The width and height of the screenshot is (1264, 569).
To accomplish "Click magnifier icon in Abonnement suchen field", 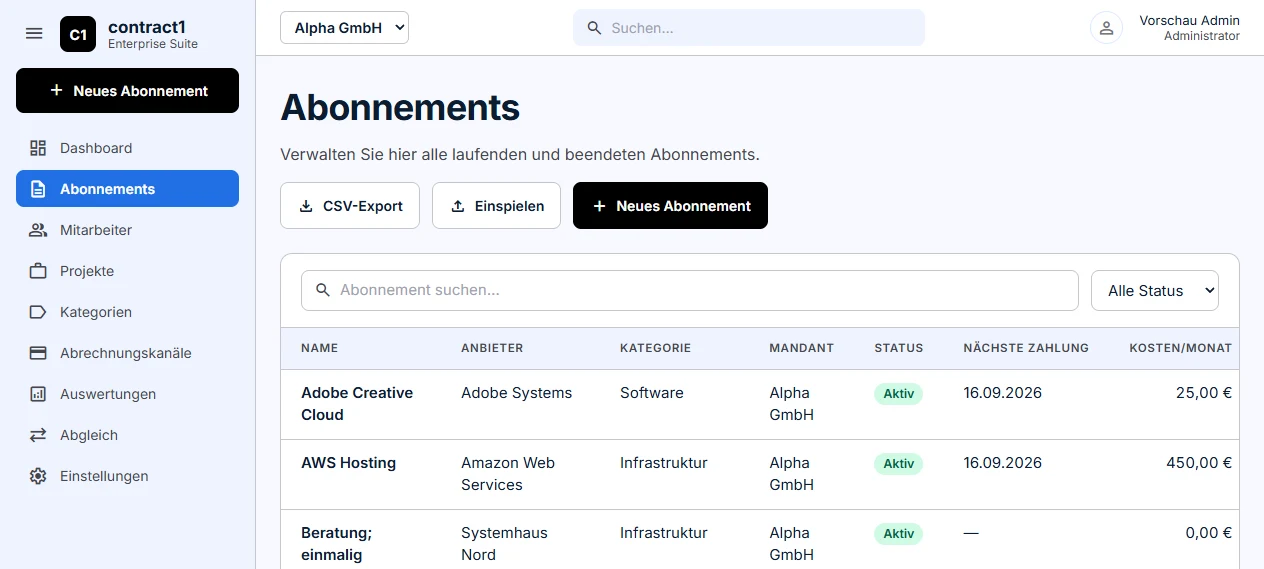I will 323,290.
